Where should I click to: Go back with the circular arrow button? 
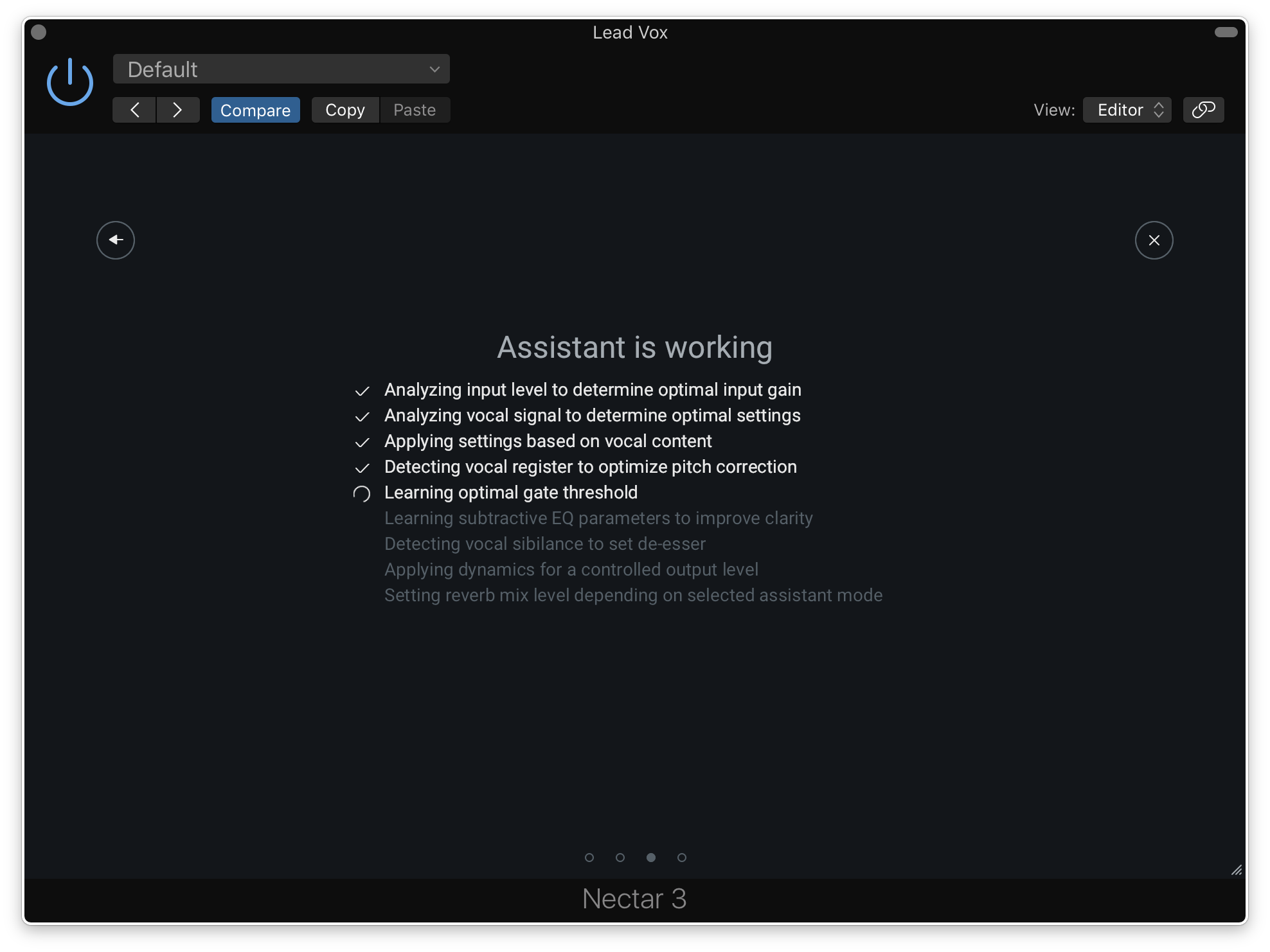116,240
